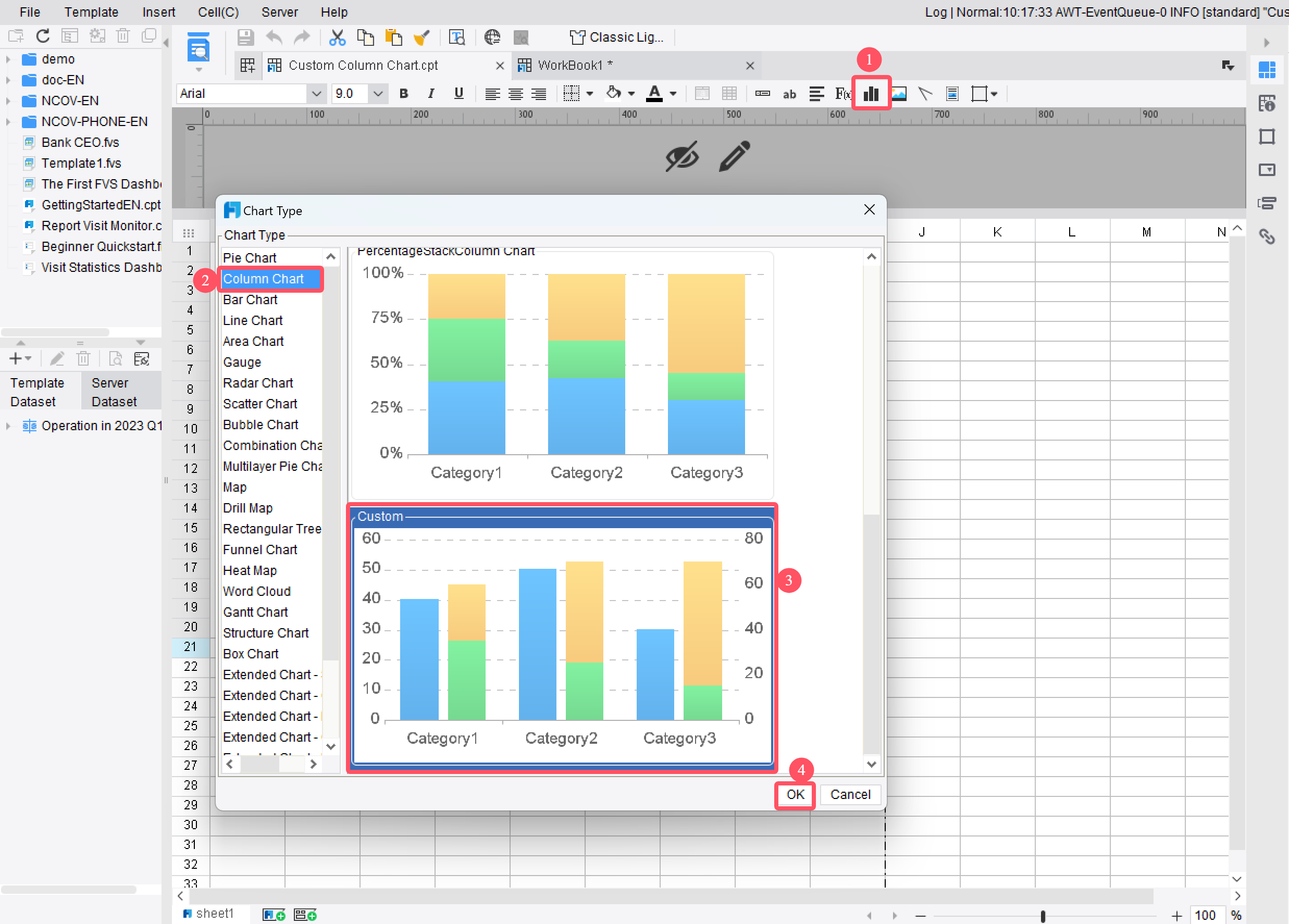Expand the NCOV-EN folder
This screenshot has width=1289, height=924.
(x=8, y=101)
